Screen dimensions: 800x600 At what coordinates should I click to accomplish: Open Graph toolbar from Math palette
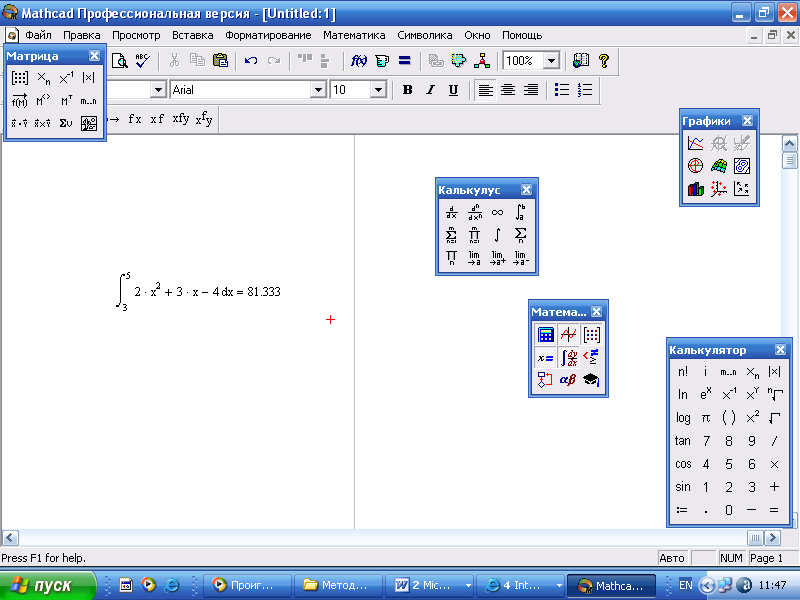(568, 335)
